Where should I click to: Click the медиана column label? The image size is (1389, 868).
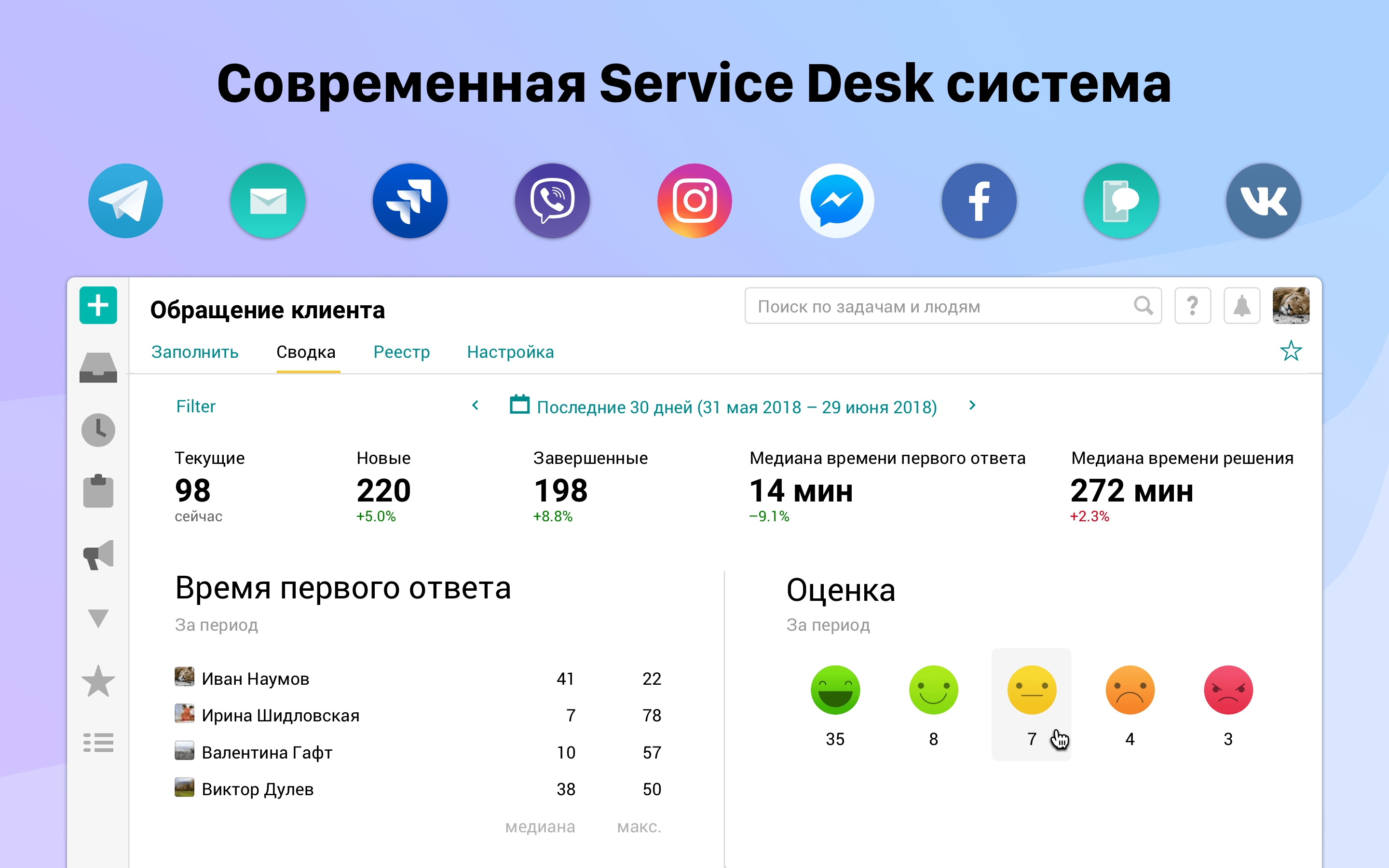pyautogui.click(x=540, y=827)
